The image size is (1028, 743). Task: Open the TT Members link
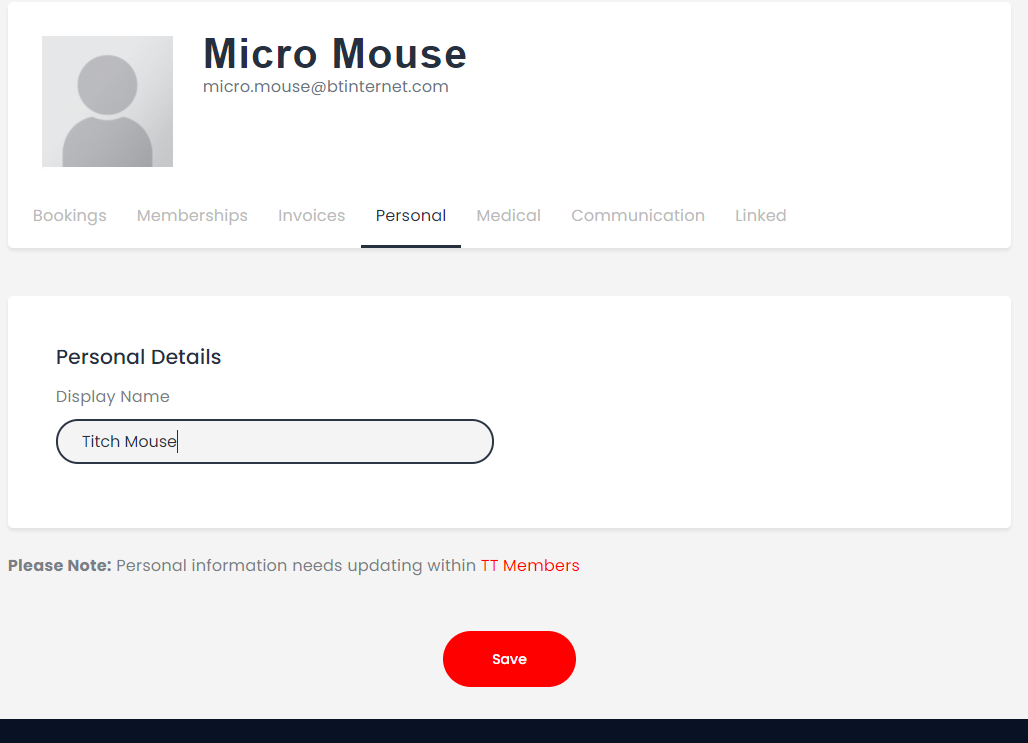530,565
